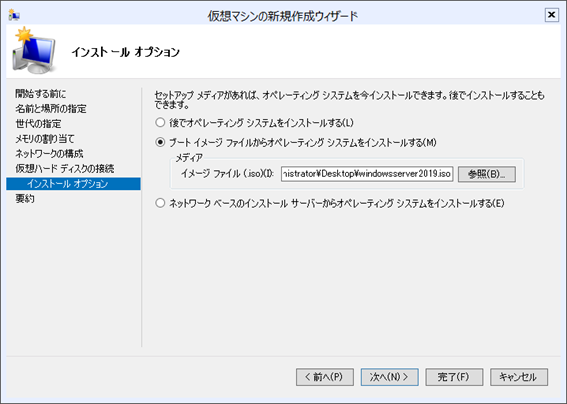Screen dimensions: 567x404
Task: Select highlighted インストール オプション step
Action: point(73,184)
